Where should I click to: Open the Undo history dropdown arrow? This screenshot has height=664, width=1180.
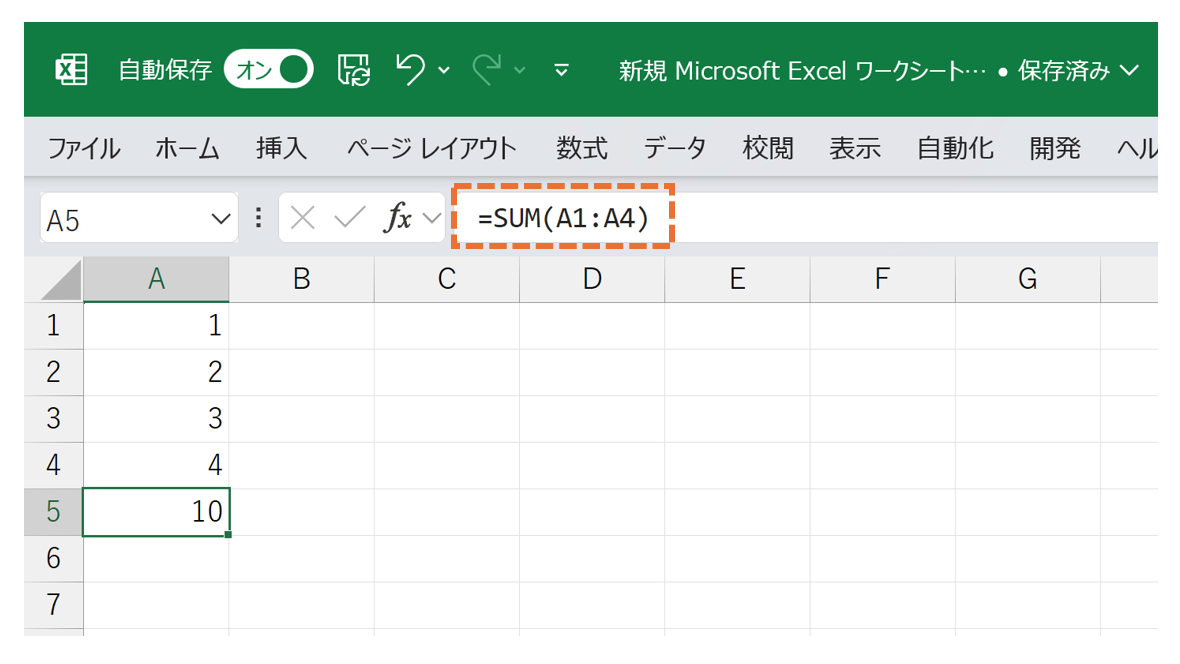pyautogui.click(x=444, y=71)
